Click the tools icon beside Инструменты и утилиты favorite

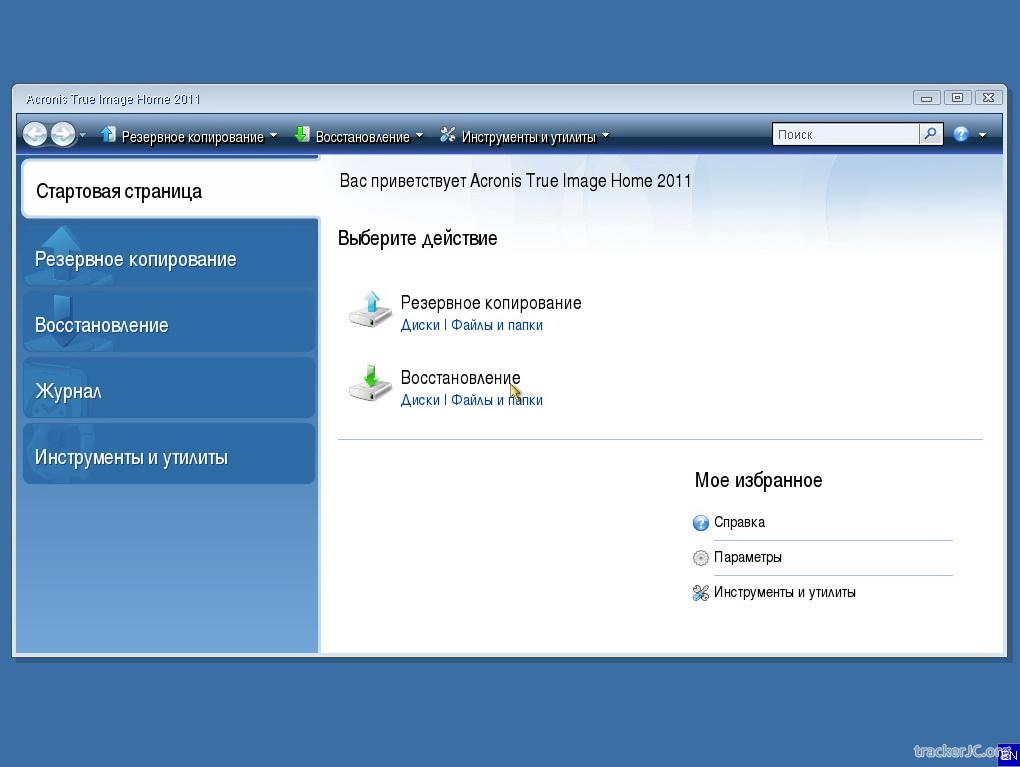[701, 593]
